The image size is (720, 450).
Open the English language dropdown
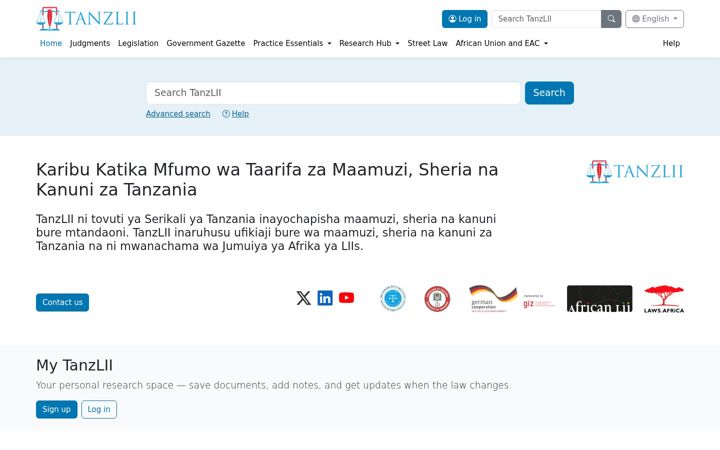click(654, 19)
